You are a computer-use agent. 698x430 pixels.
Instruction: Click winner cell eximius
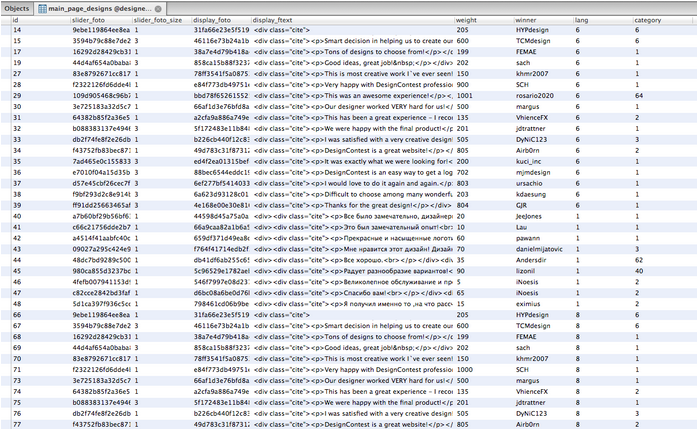click(x=528, y=304)
